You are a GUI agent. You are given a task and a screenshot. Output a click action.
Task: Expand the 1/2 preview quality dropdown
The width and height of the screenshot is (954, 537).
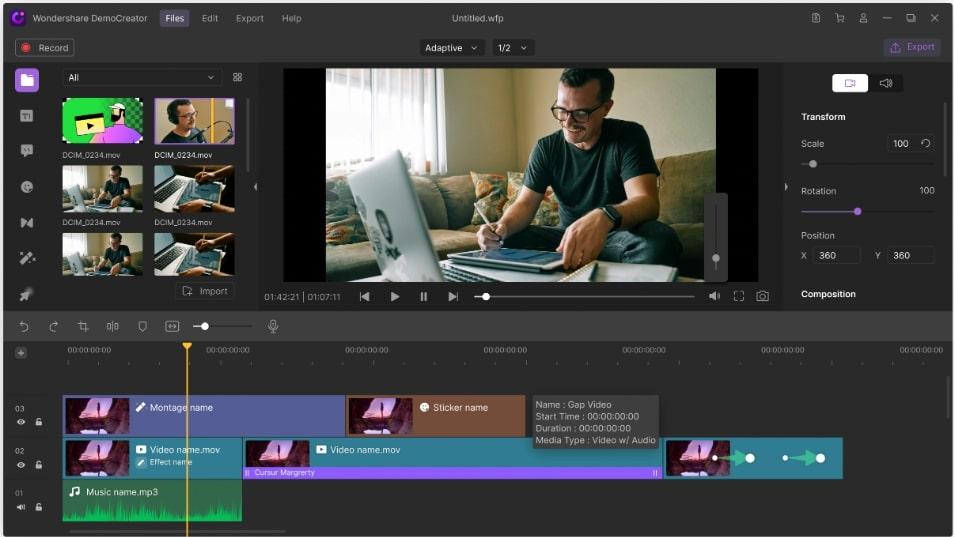(512, 48)
